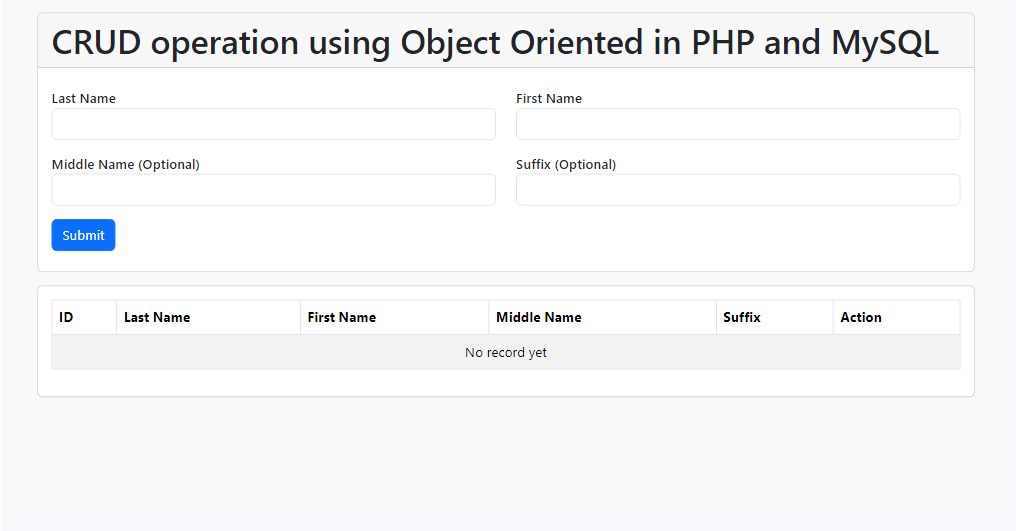Screen dimensions: 1016x531
Task: Click the CRUD operation page heading
Action: (x=495, y=43)
